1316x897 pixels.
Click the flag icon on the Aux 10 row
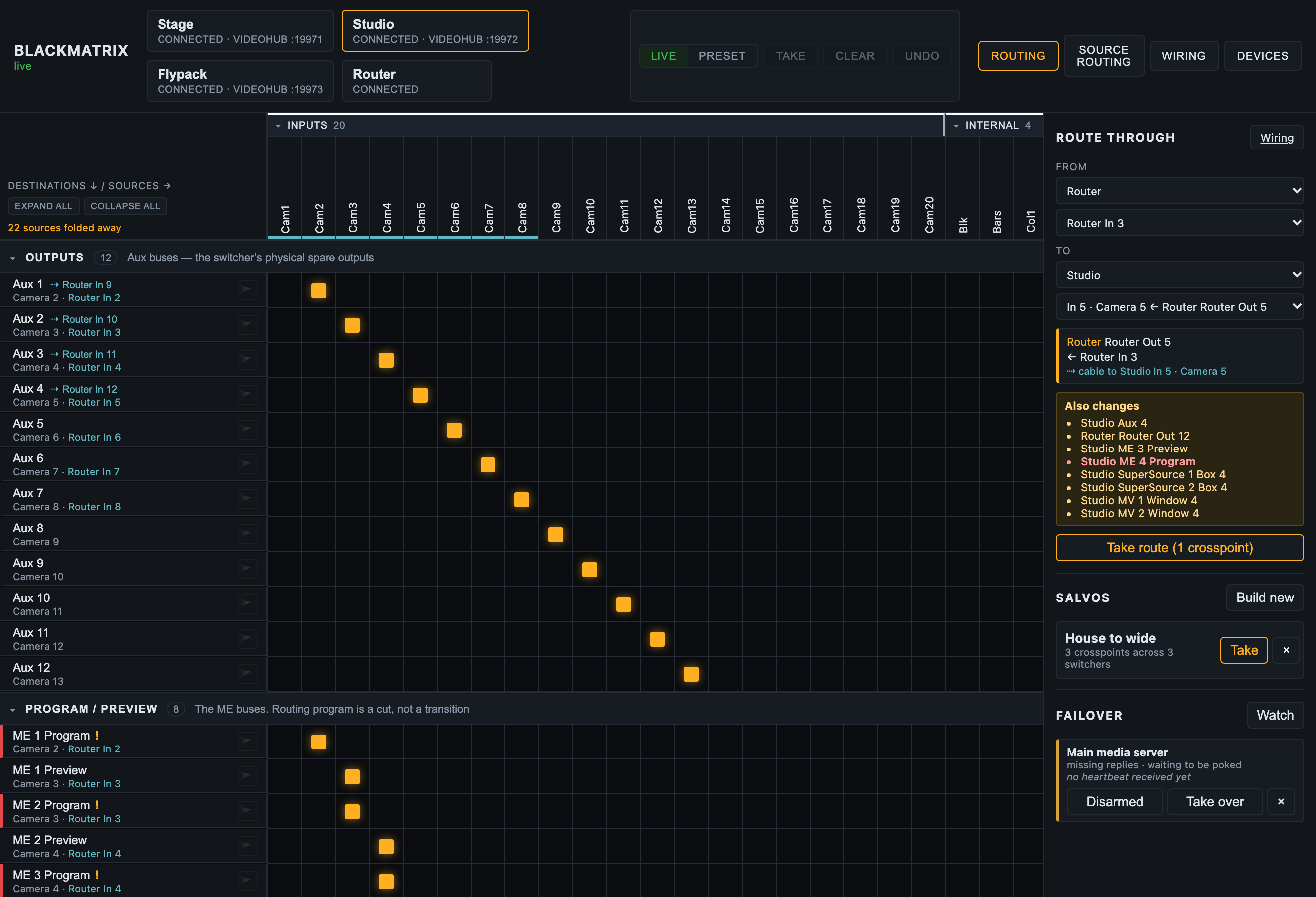point(247,604)
